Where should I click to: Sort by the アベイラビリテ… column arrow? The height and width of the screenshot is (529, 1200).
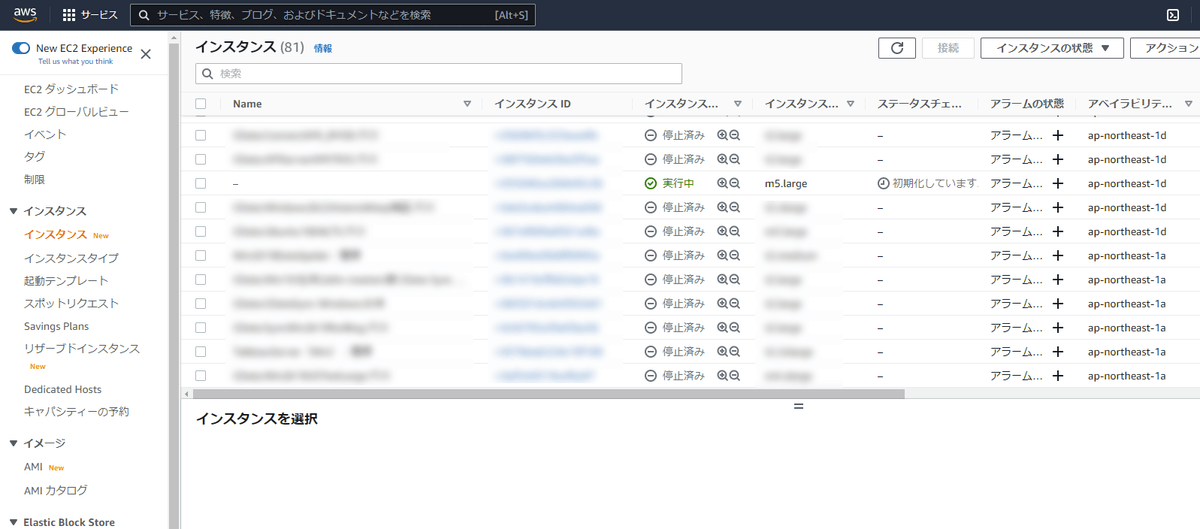coord(1188,104)
